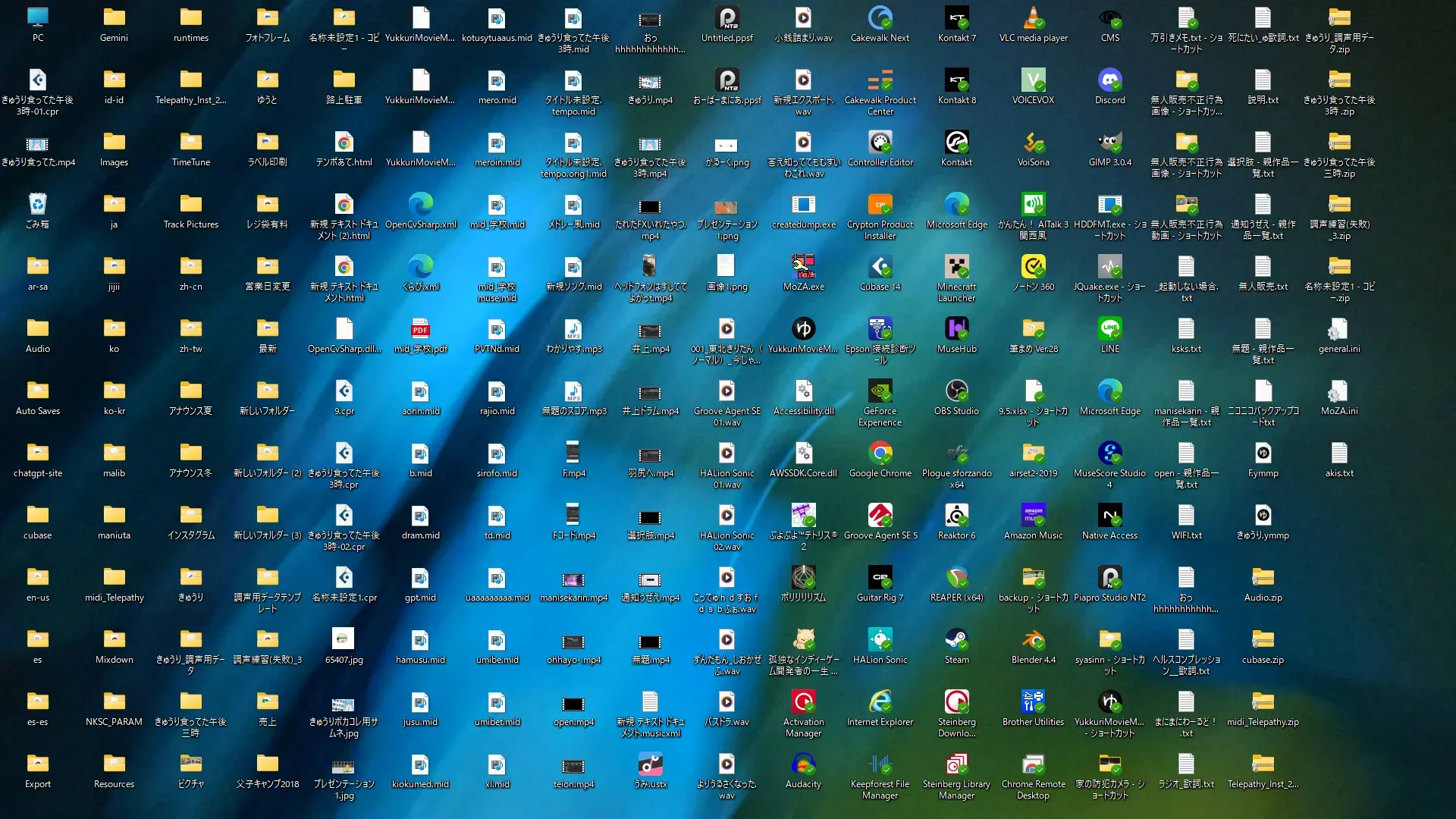Click the Cakewalk Next shortcut
1456x819 pixels.
click(x=880, y=18)
